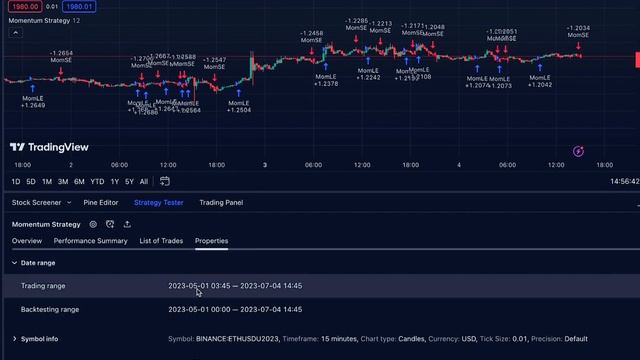Image resolution: width=640 pixels, height=360 pixels.
Task: Open Momentum Strategy settings gear icon
Action: 93,224
